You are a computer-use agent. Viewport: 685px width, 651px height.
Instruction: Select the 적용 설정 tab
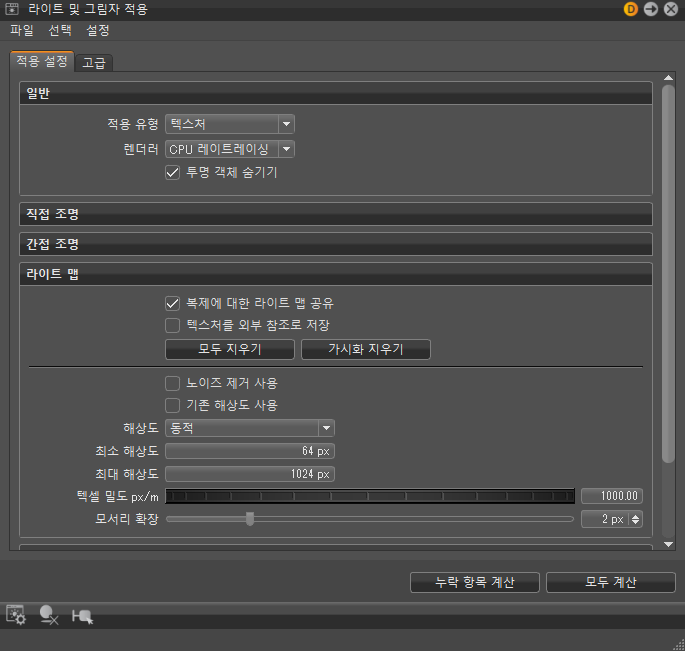[x=42, y=61]
